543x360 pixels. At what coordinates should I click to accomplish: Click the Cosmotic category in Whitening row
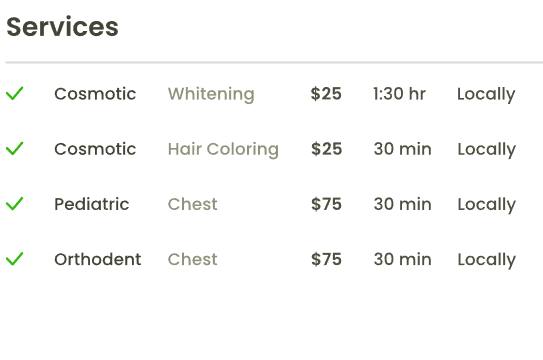[95, 94]
